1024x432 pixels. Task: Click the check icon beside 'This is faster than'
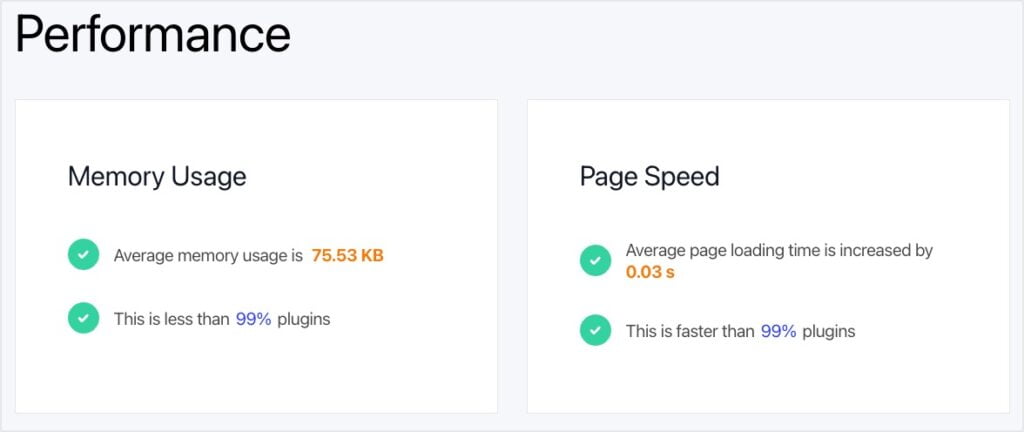click(595, 330)
